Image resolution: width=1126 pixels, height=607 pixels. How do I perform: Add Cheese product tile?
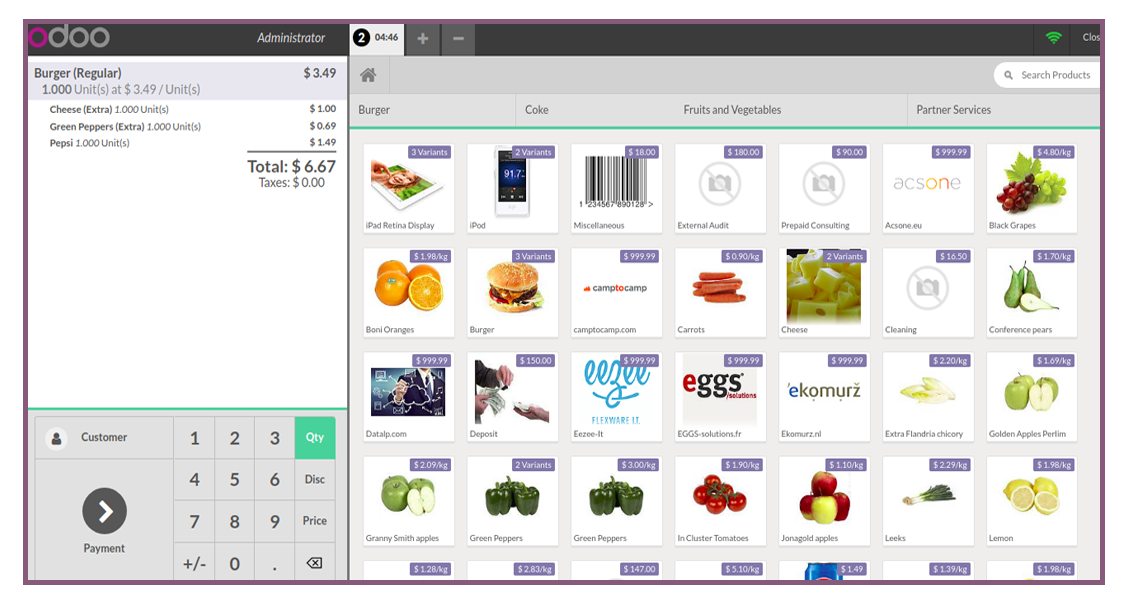tap(824, 292)
